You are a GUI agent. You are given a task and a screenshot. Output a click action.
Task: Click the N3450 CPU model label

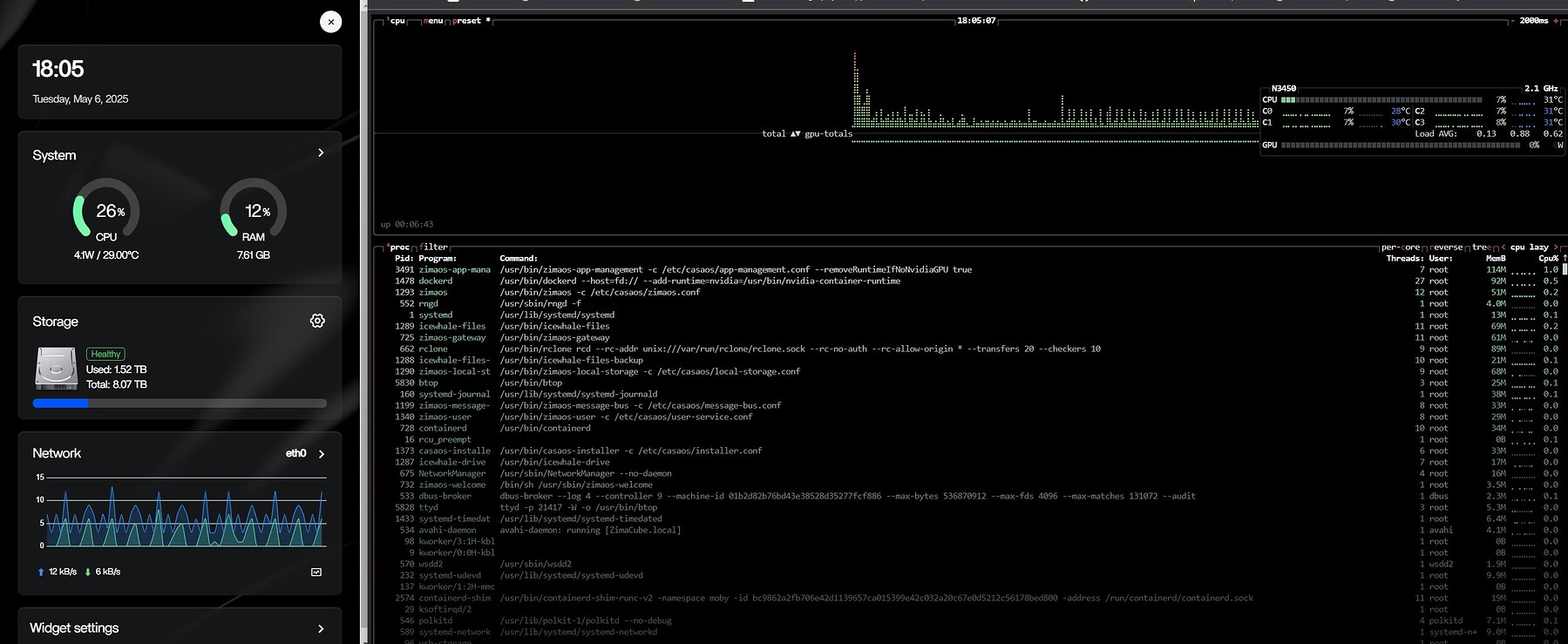(1284, 89)
